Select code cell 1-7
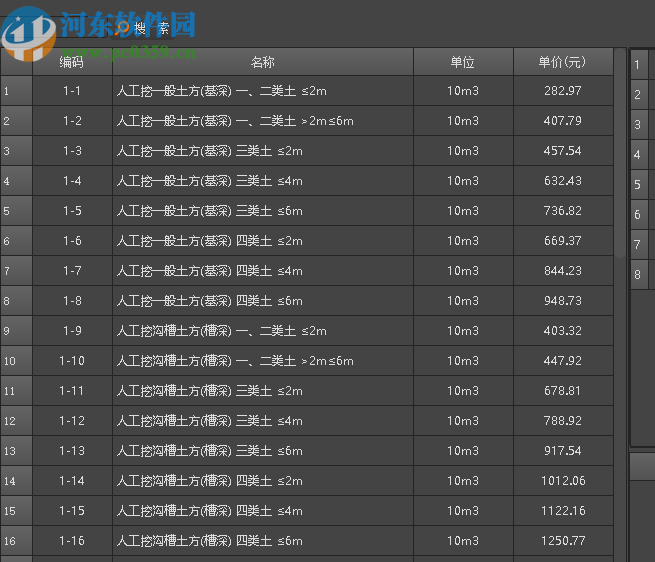Viewport: 655px width, 562px height. (72, 271)
